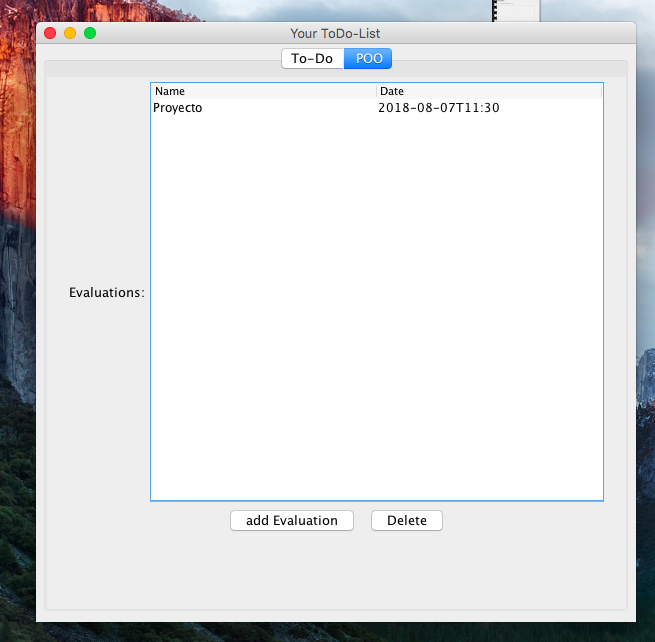Viewport: 655px width, 642px height.
Task: Click the Your ToDo-List title bar text
Action: tap(335, 33)
